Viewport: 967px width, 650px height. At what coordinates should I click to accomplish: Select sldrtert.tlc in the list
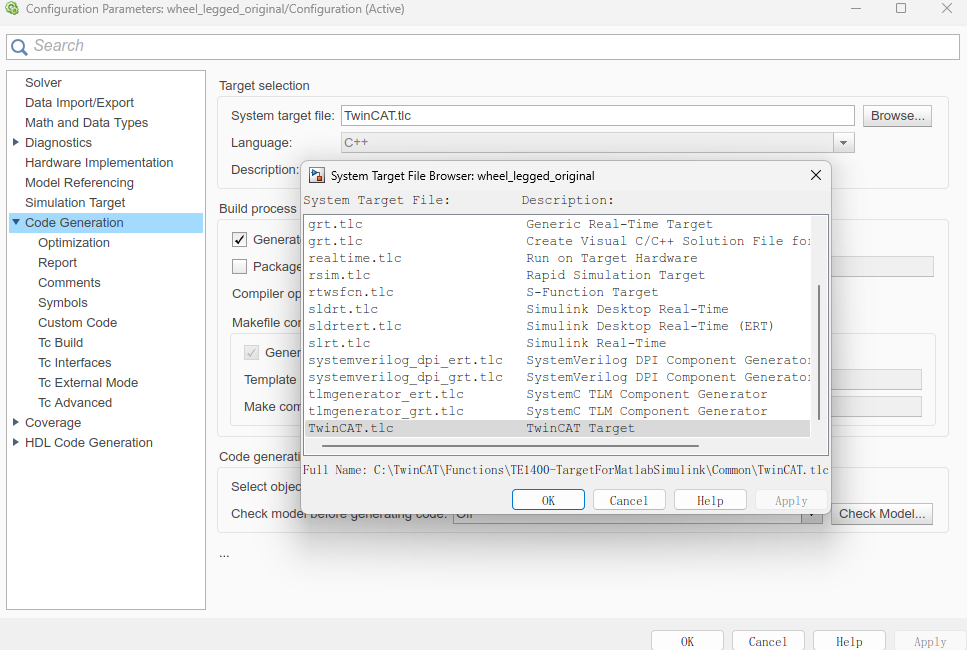tap(558, 326)
